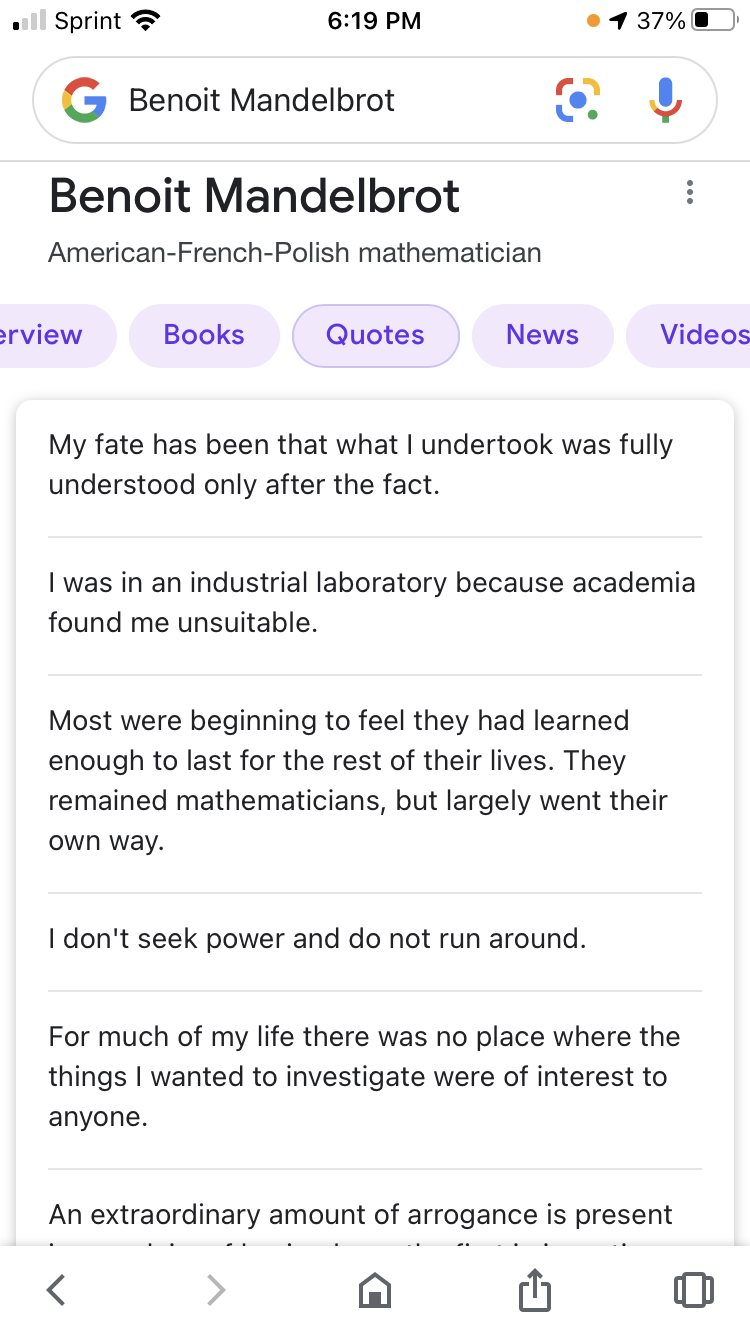Start voice search with microphone icon
The width and height of the screenshot is (750, 1334).
tap(664, 100)
